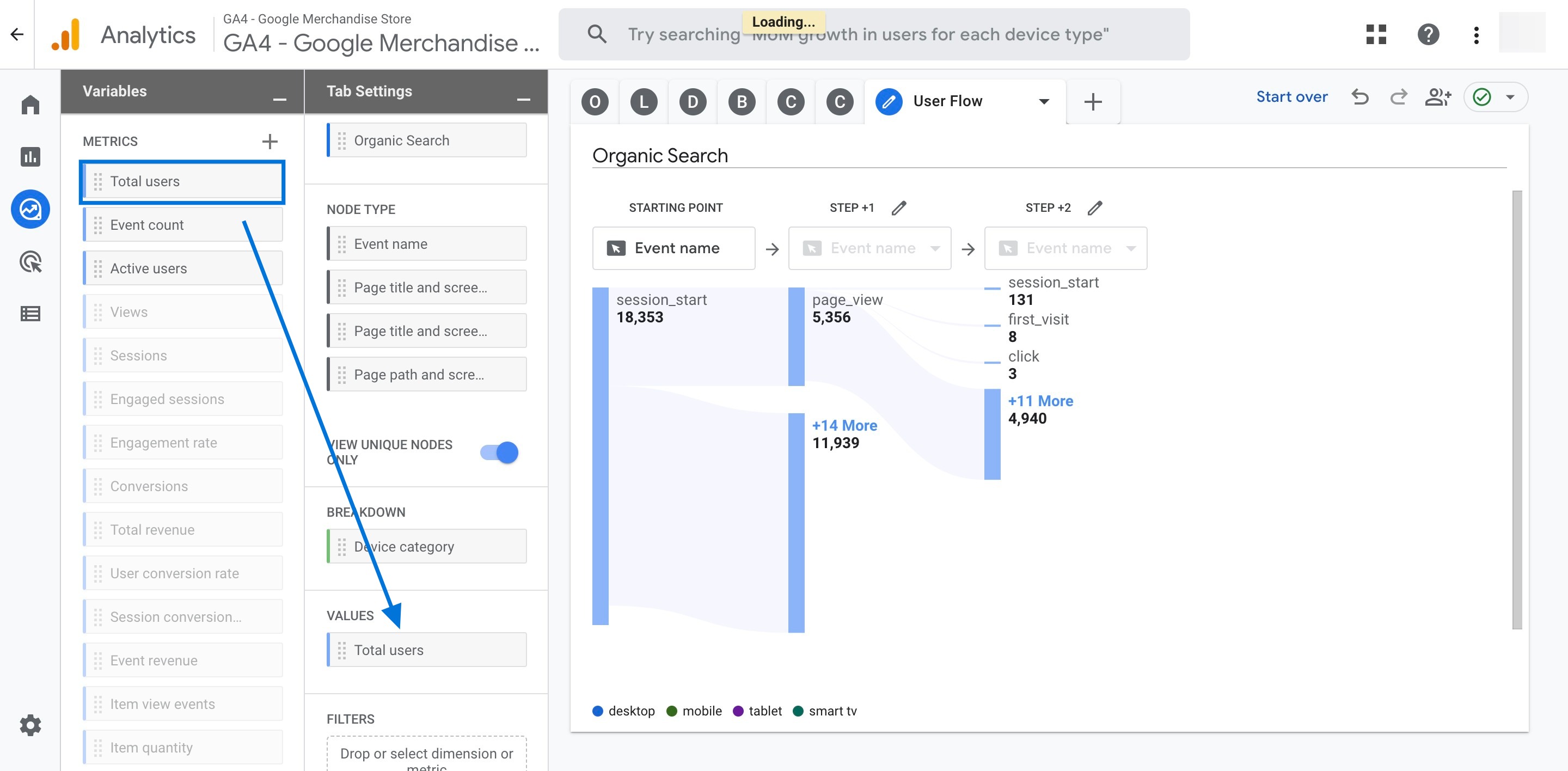
Task: Switch to the B tab
Action: (x=742, y=102)
